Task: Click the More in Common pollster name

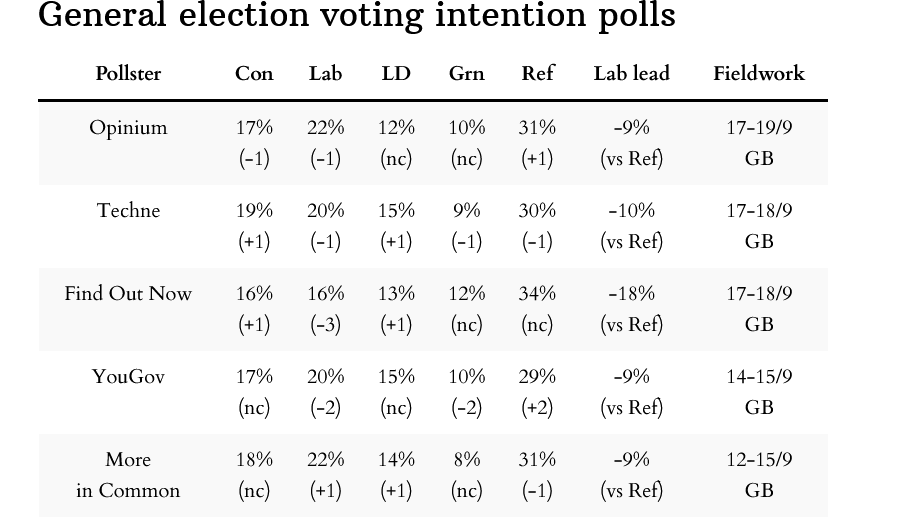Action: pos(128,475)
